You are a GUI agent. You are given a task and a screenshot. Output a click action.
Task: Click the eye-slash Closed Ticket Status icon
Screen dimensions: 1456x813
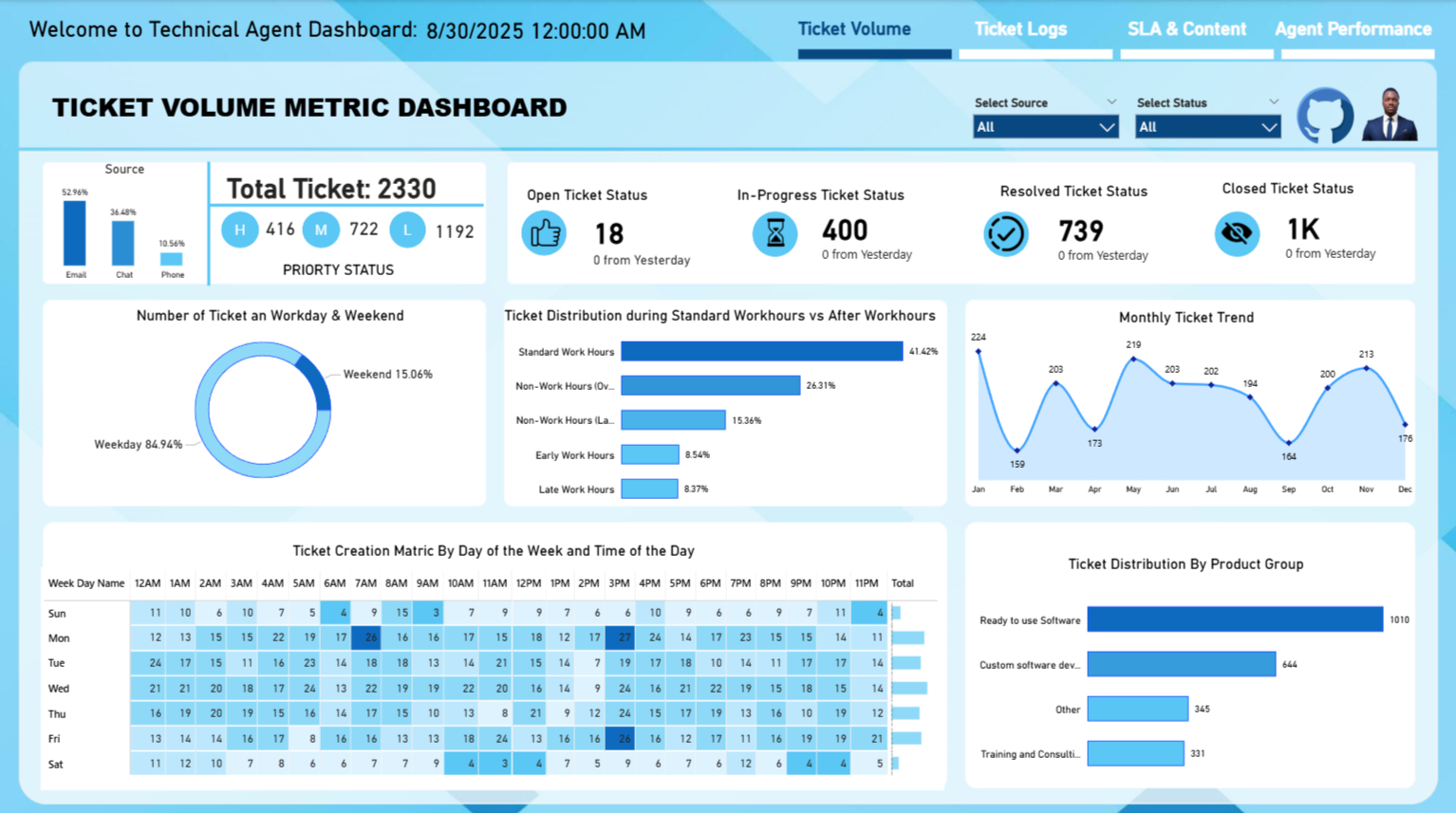(x=1236, y=232)
